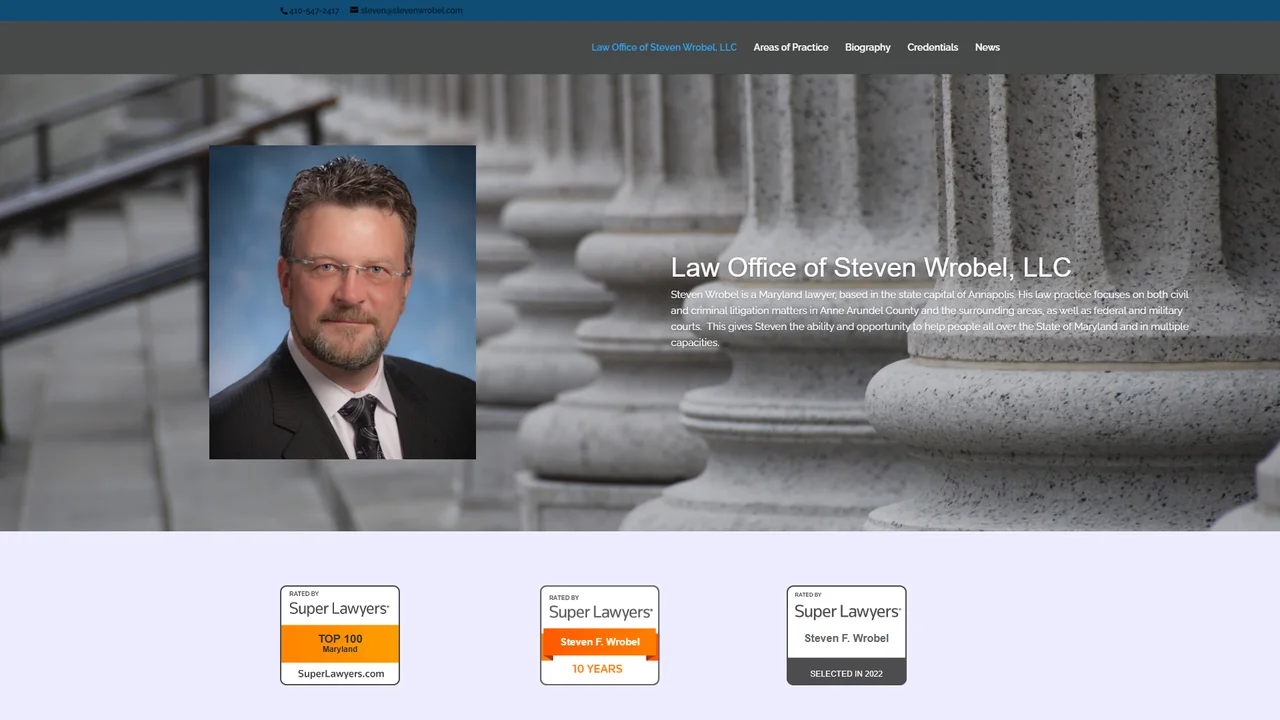Viewport: 1280px width, 720px height.
Task: Open the Super Lawyers Selected in 2022 badge
Action: click(x=847, y=635)
